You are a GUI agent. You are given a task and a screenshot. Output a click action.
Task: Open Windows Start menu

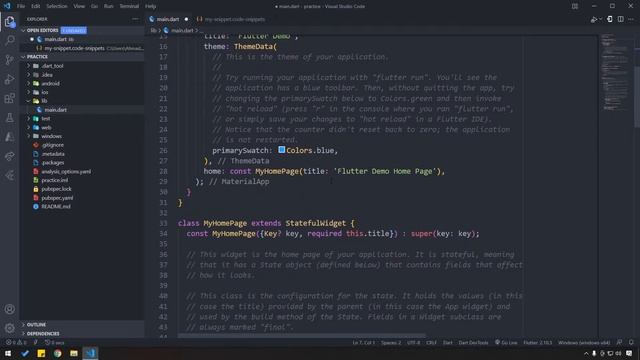tap(8, 353)
